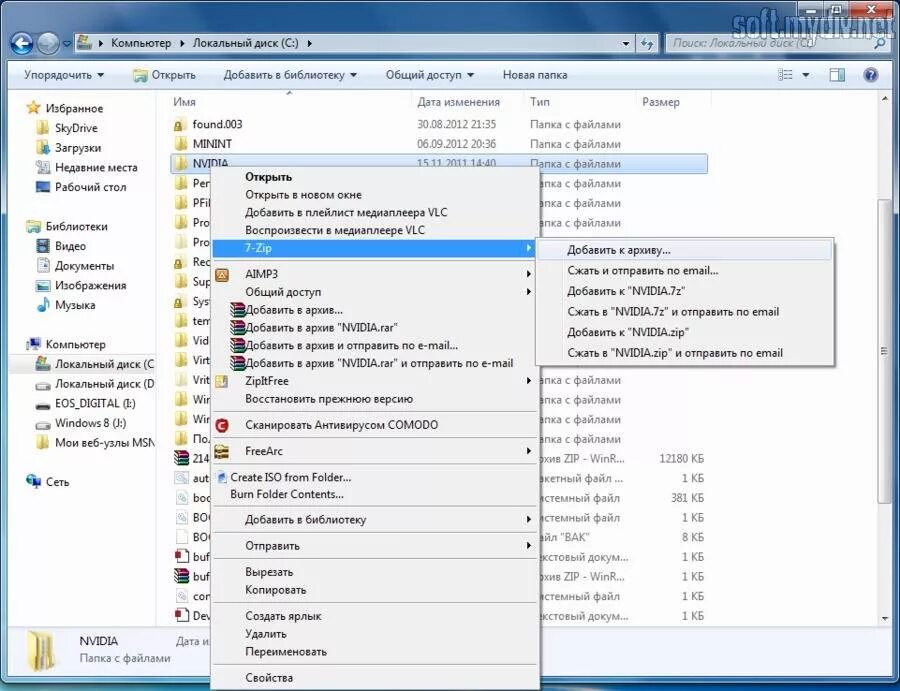The image size is (900, 691).
Task: Click the Create ISO from Folder icon
Action: click(221, 477)
